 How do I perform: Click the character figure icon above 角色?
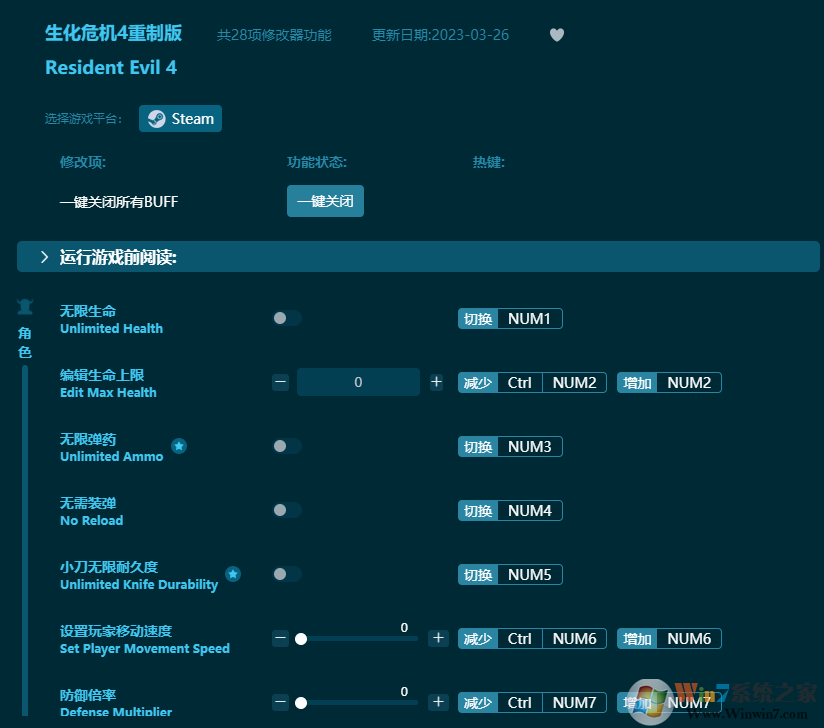pyautogui.click(x=24, y=306)
